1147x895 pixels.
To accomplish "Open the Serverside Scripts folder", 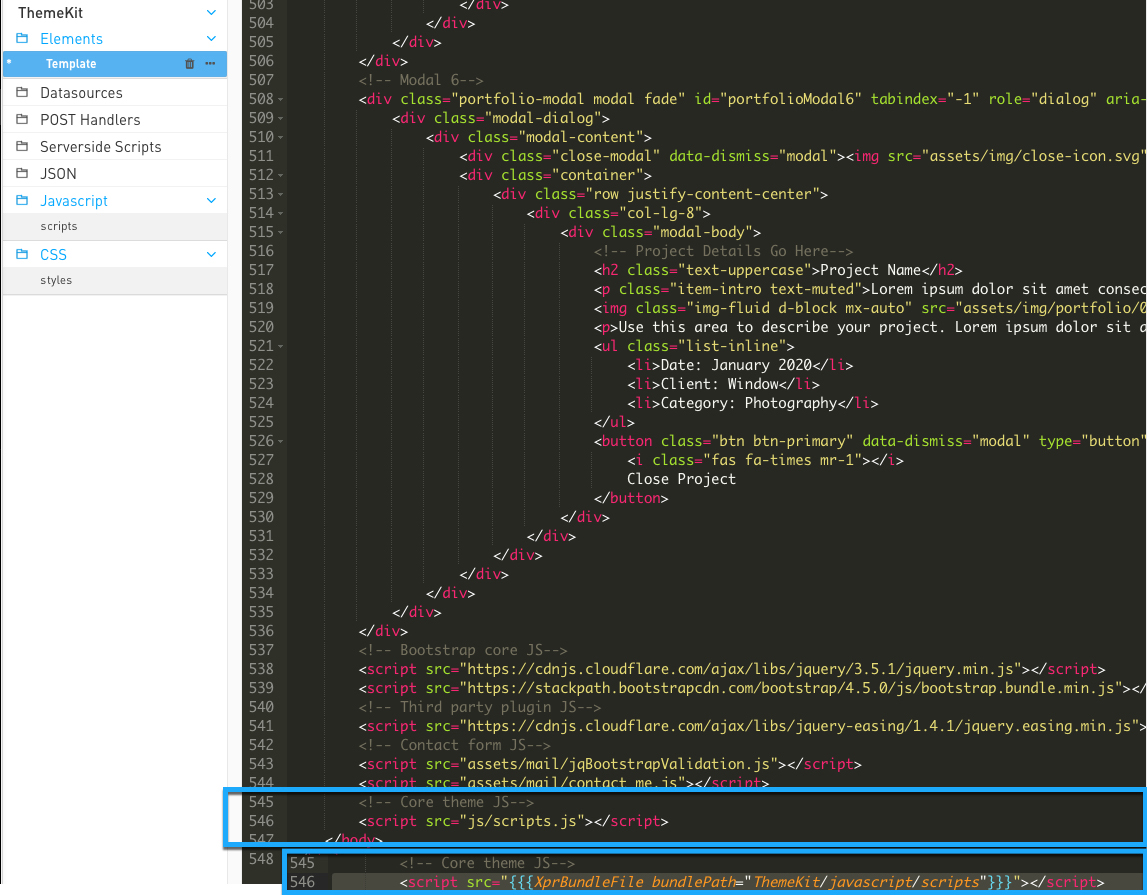I will 115,147.
